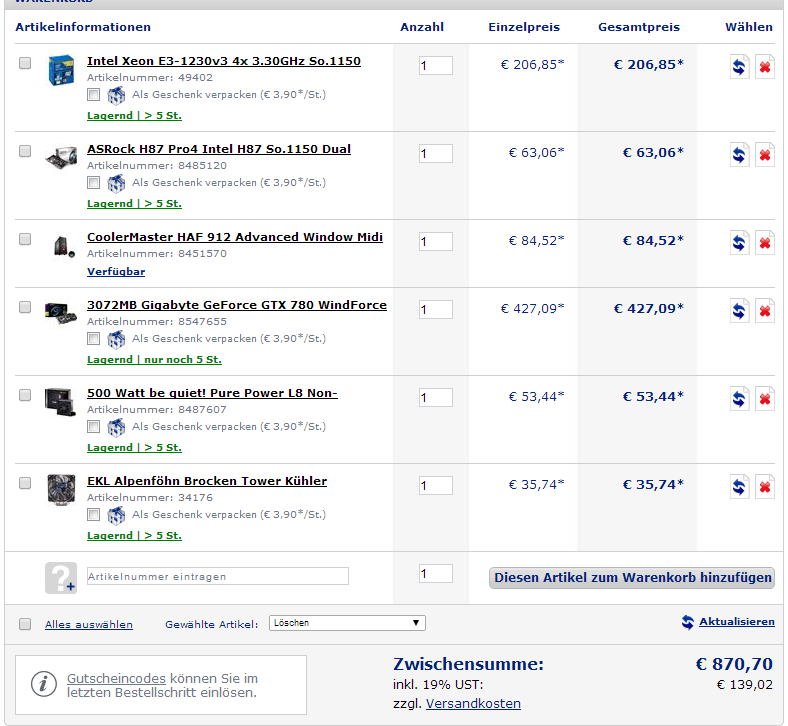The image size is (788, 726).
Task: Click the gift wrap icon for EKL Alpenföhn
Action: point(116,515)
